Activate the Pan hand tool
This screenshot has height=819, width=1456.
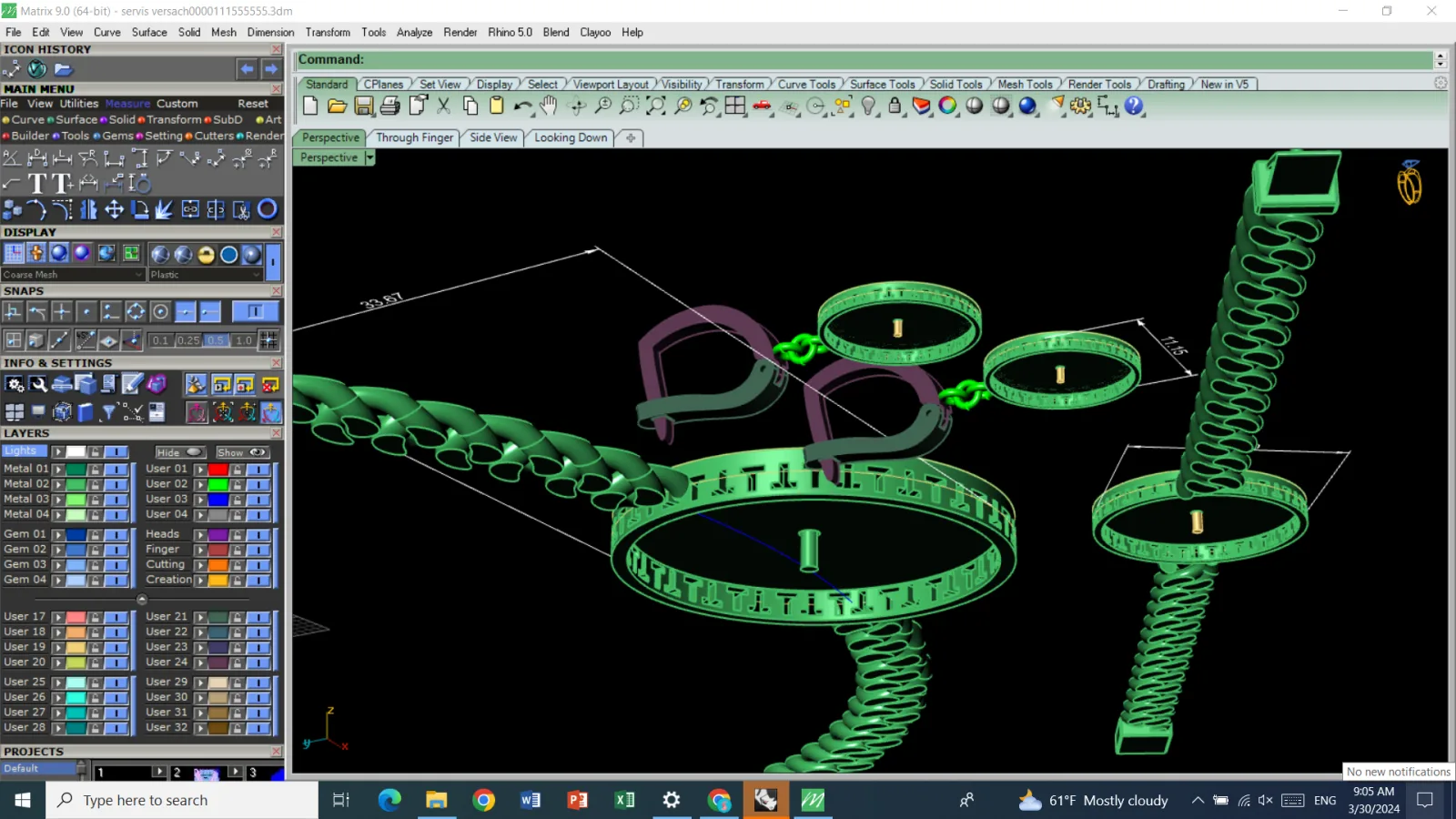[x=549, y=106]
